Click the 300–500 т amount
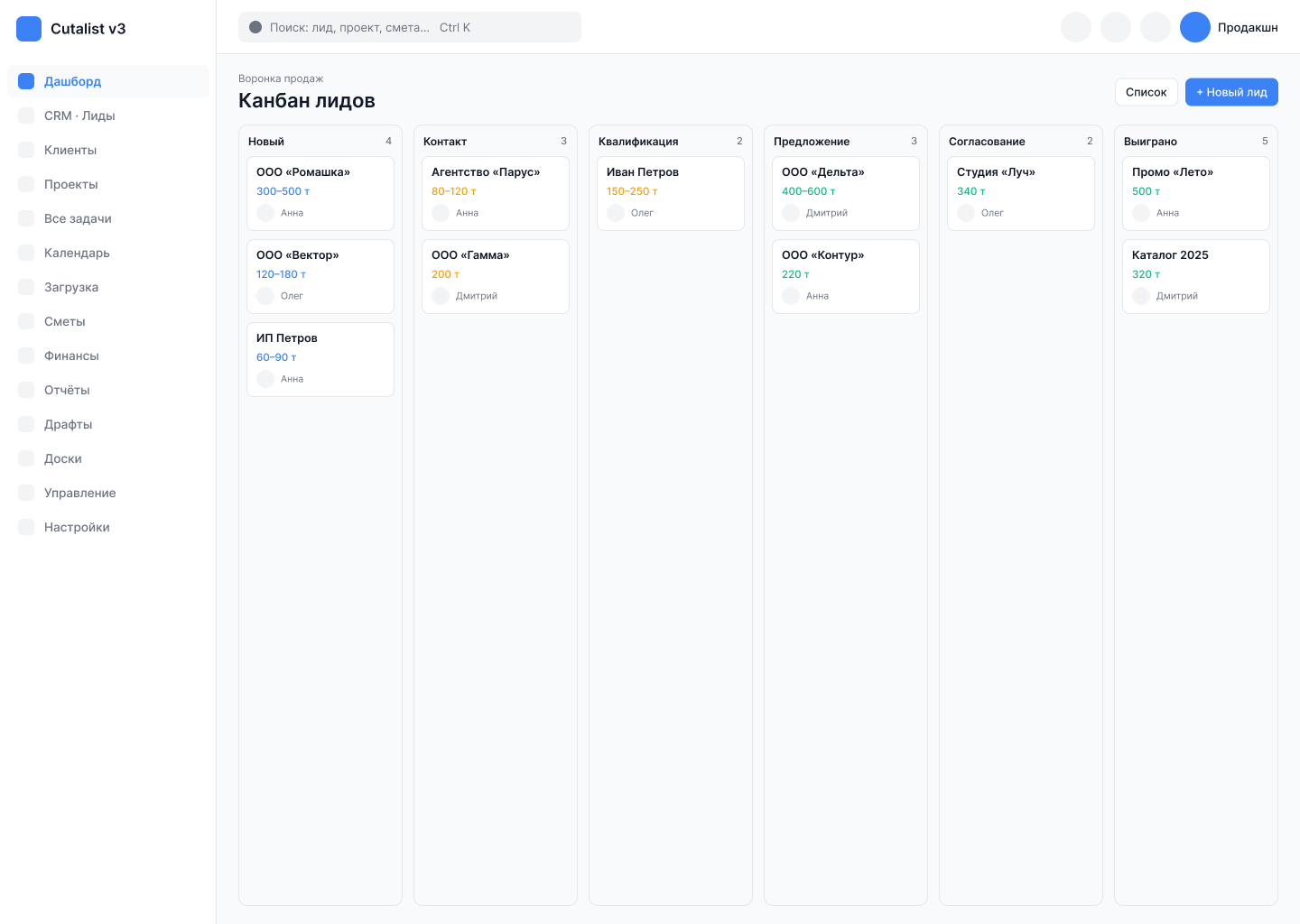Image resolution: width=1300 pixels, height=924 pixels. click(x=283, y=191)
